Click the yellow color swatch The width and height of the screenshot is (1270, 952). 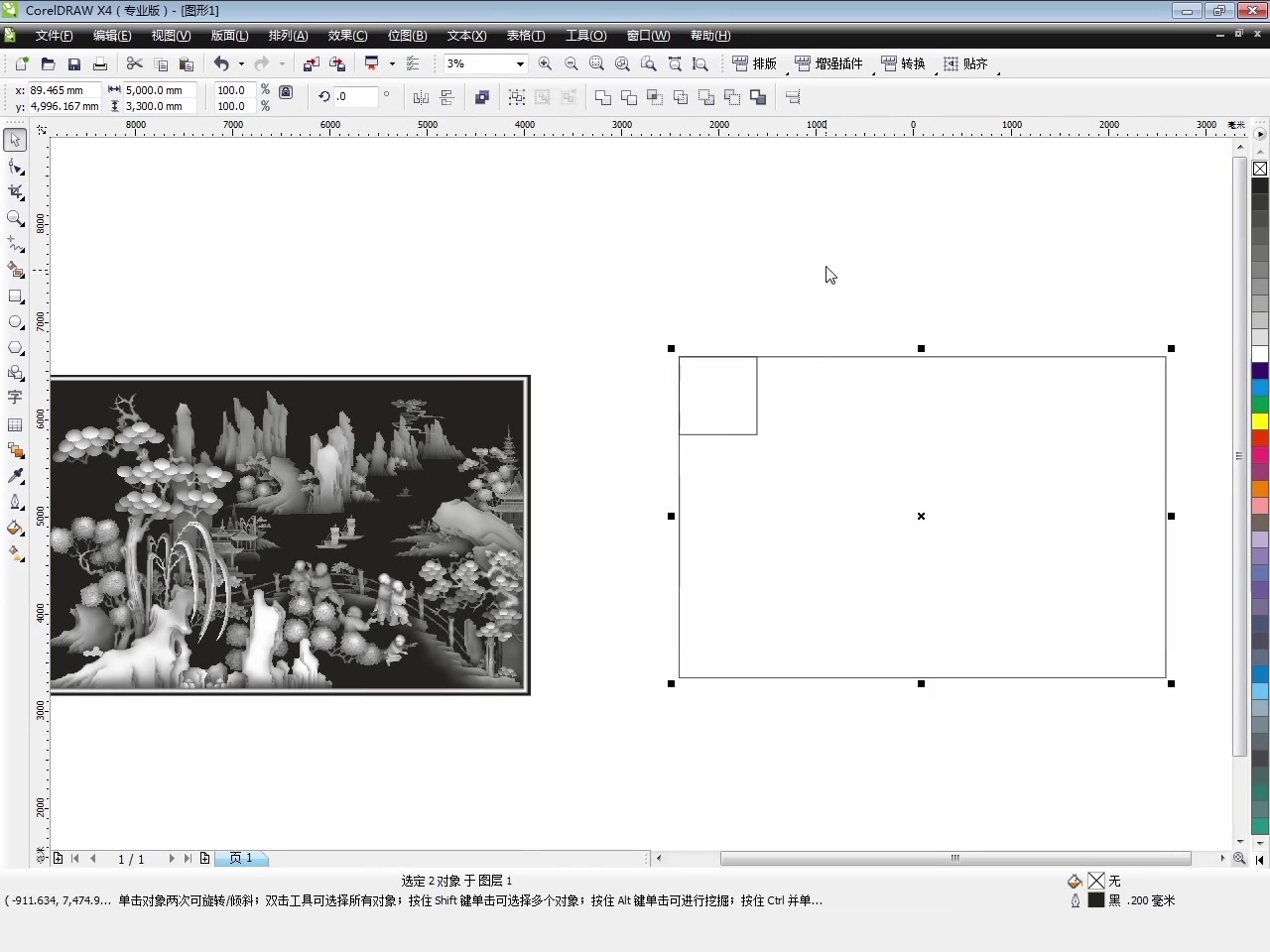coord(1260,421)
